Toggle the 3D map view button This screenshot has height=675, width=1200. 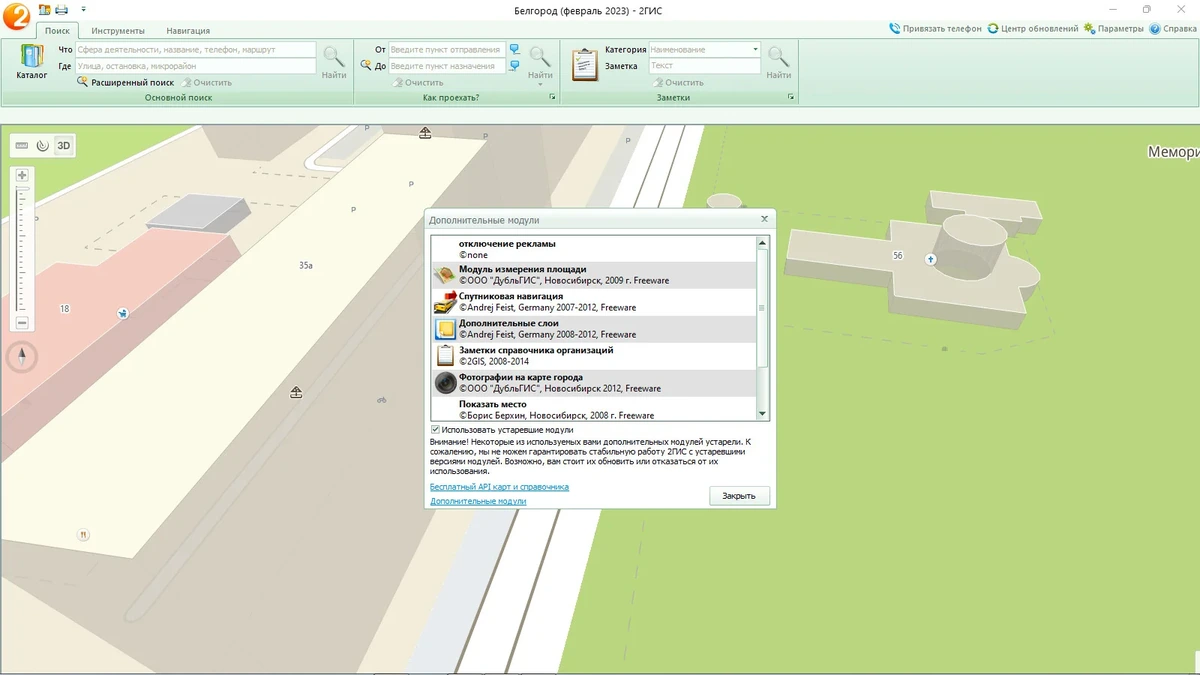tap(64, 146)
